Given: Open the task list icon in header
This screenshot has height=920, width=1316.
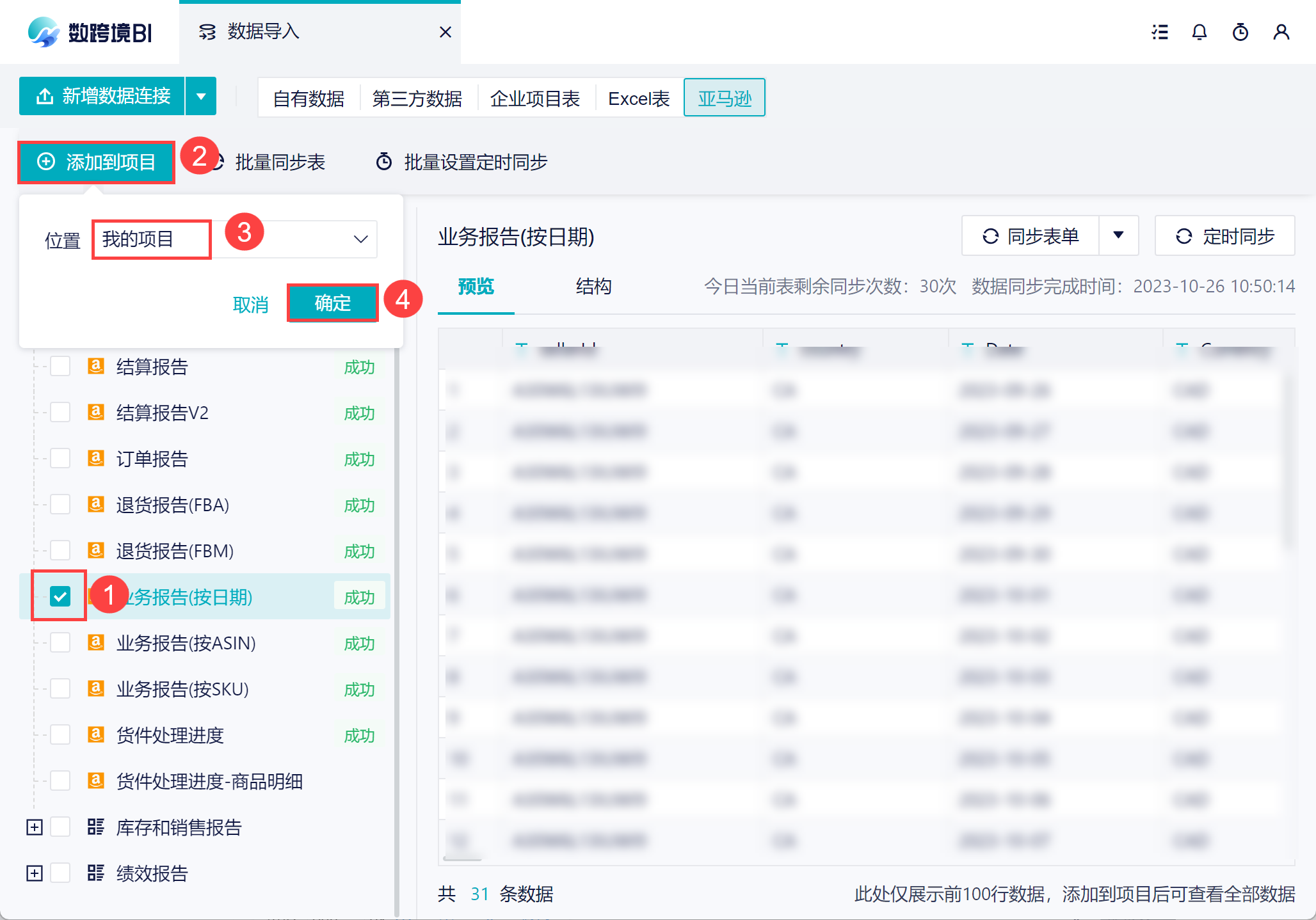Looking at the screenshot, I should point(1159,33).
